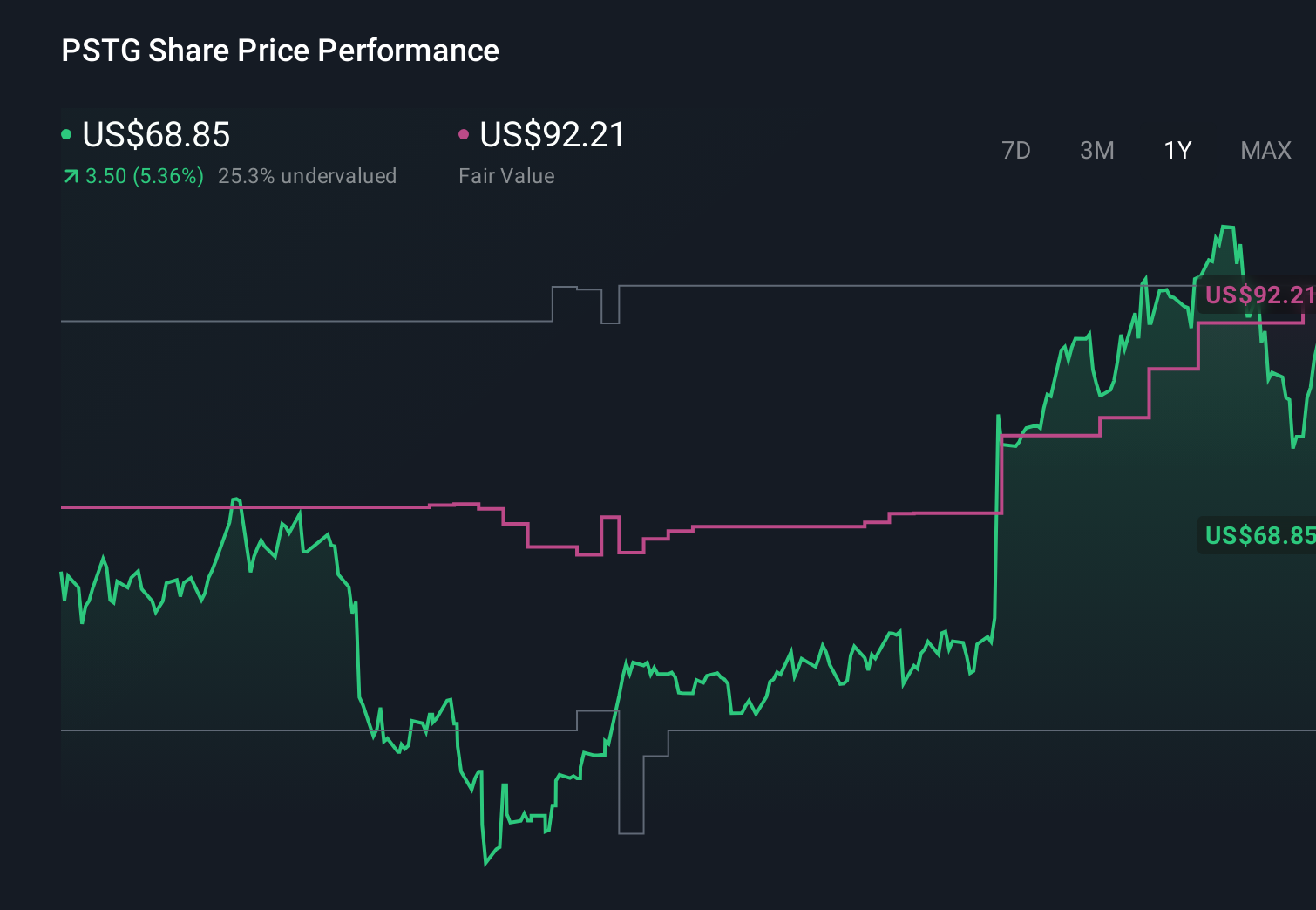Click the highest peak of the green line

click(1229, 227)
